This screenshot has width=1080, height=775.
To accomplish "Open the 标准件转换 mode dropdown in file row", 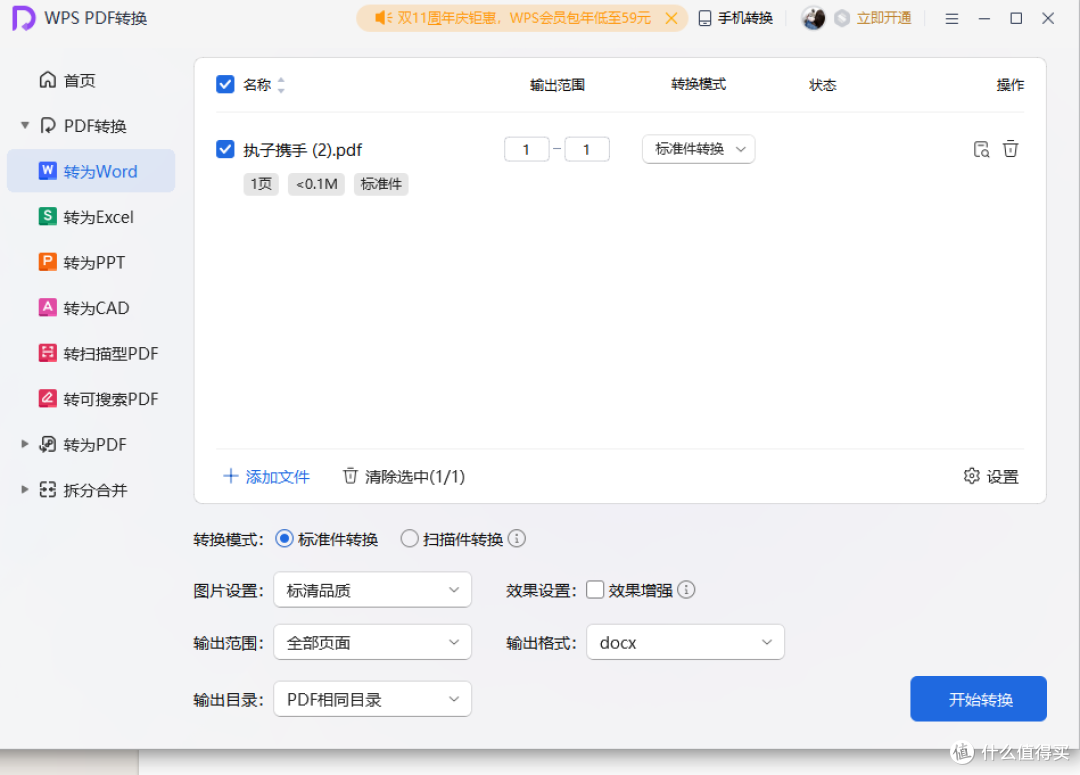I will coord(698,149).
